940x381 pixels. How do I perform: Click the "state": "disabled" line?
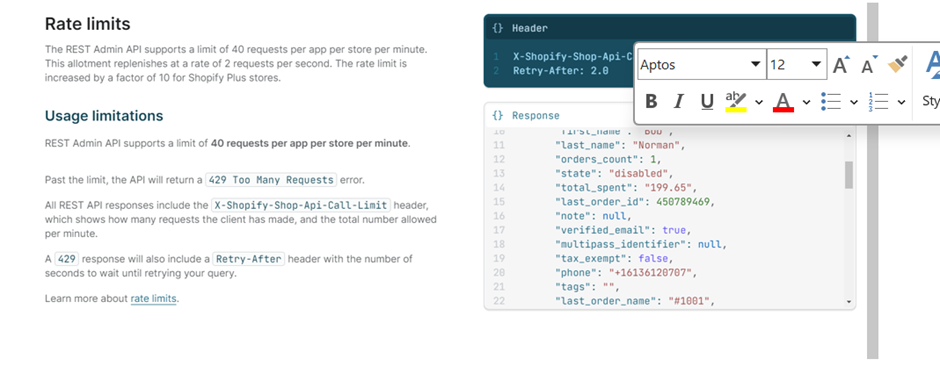click(x=613, y=174)
